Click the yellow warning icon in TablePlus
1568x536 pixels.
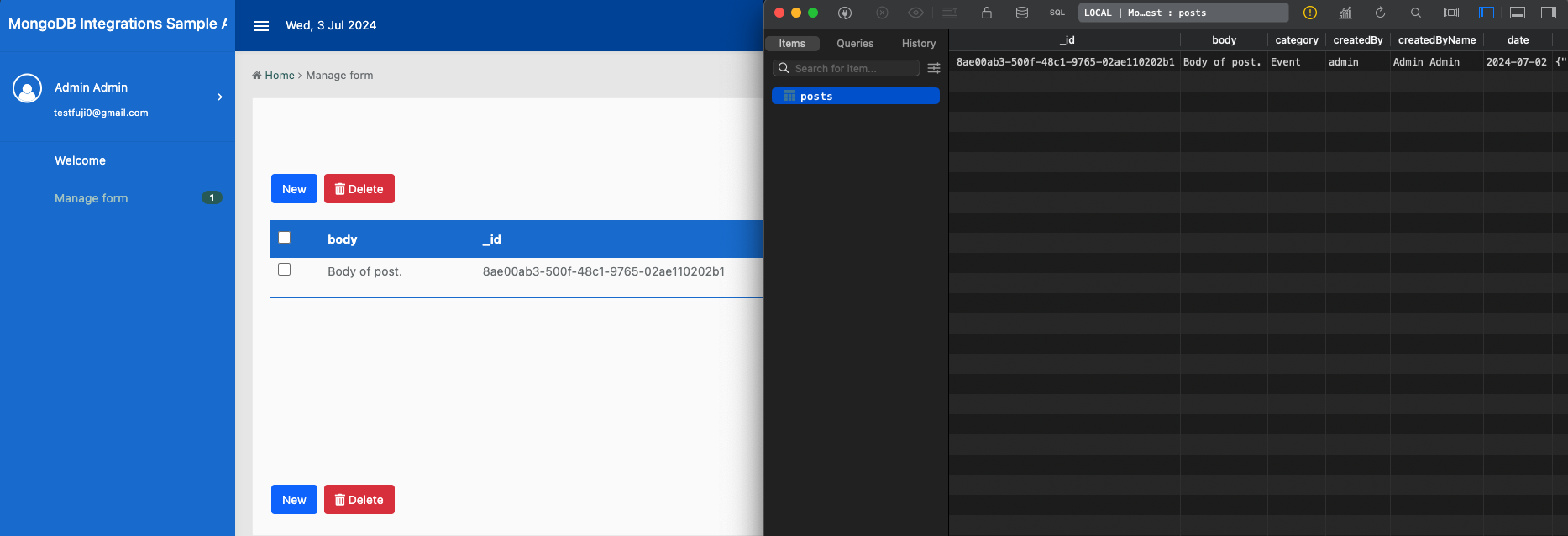point(1310,13)
